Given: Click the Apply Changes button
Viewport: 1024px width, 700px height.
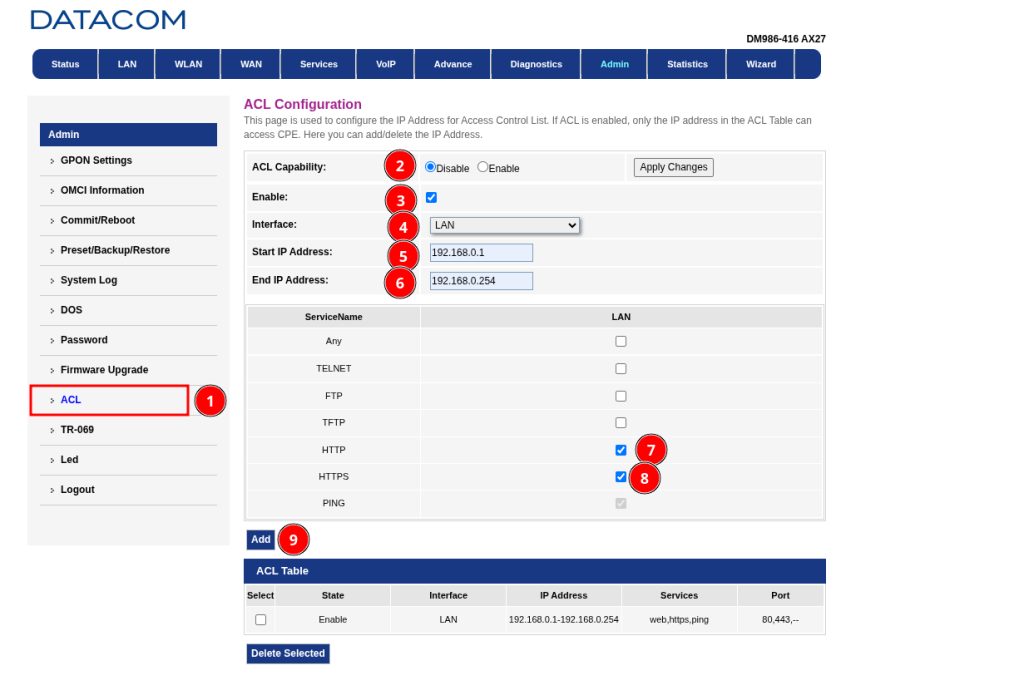Looking at the screenshot, I should [x=673, y=167].
